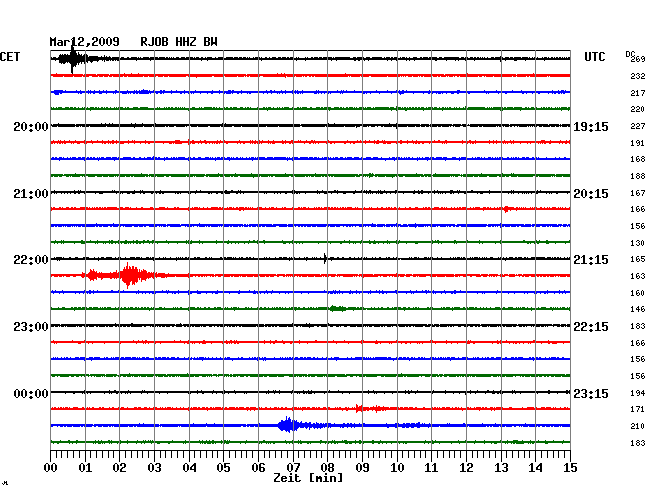This screenshot has height=494, width=650.
Task: Select minute 05 on the time axis
Action: (x=224, y=468)
